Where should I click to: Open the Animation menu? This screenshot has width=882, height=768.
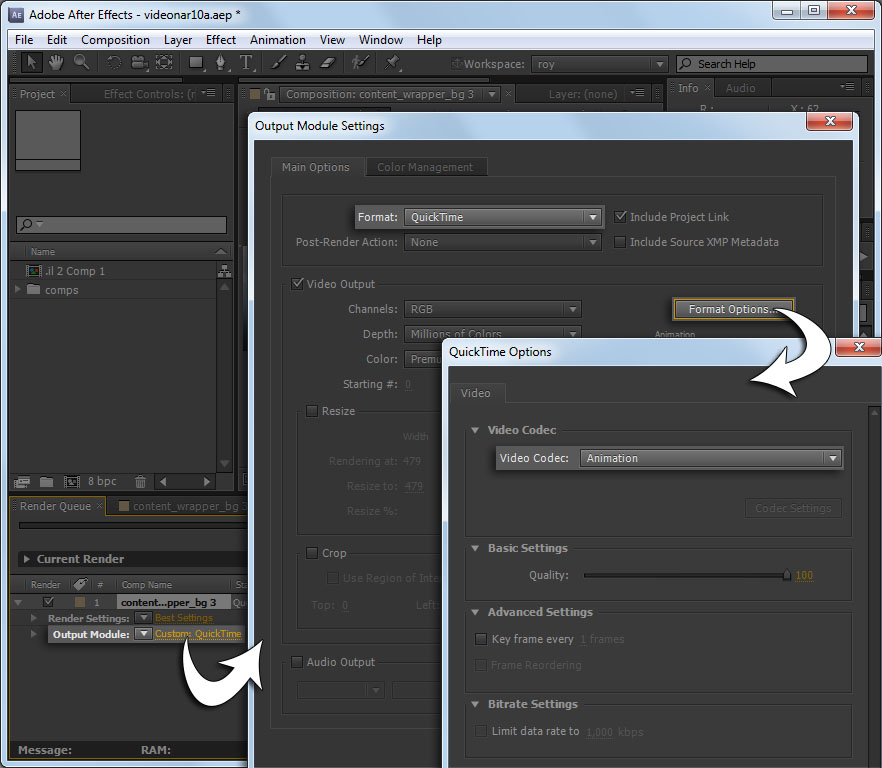[278, 40]
